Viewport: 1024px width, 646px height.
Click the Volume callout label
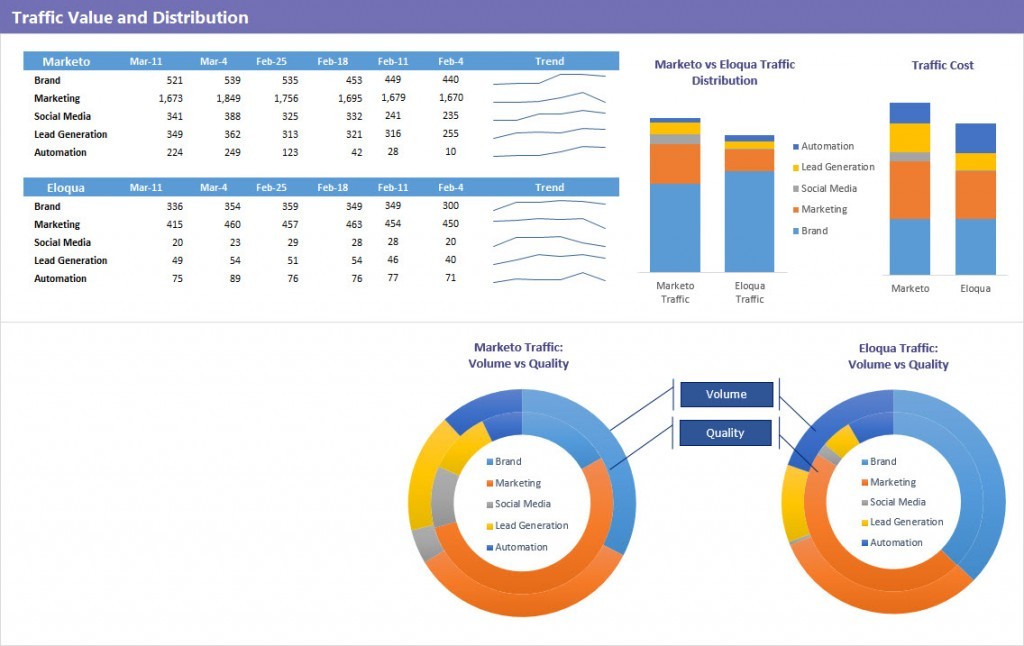[726, 395]
